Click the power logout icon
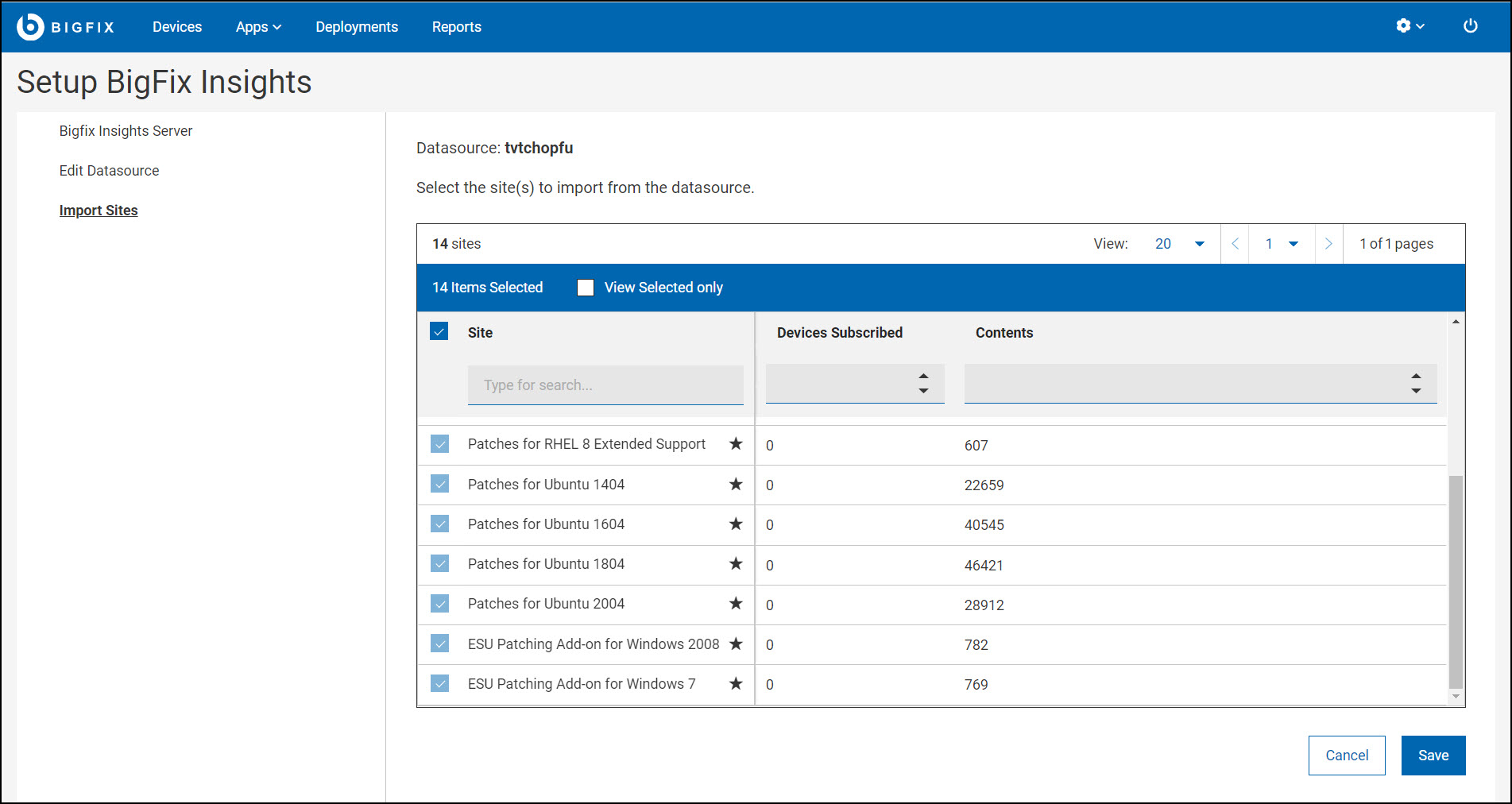The image size is (1512, 804). 1470,26
